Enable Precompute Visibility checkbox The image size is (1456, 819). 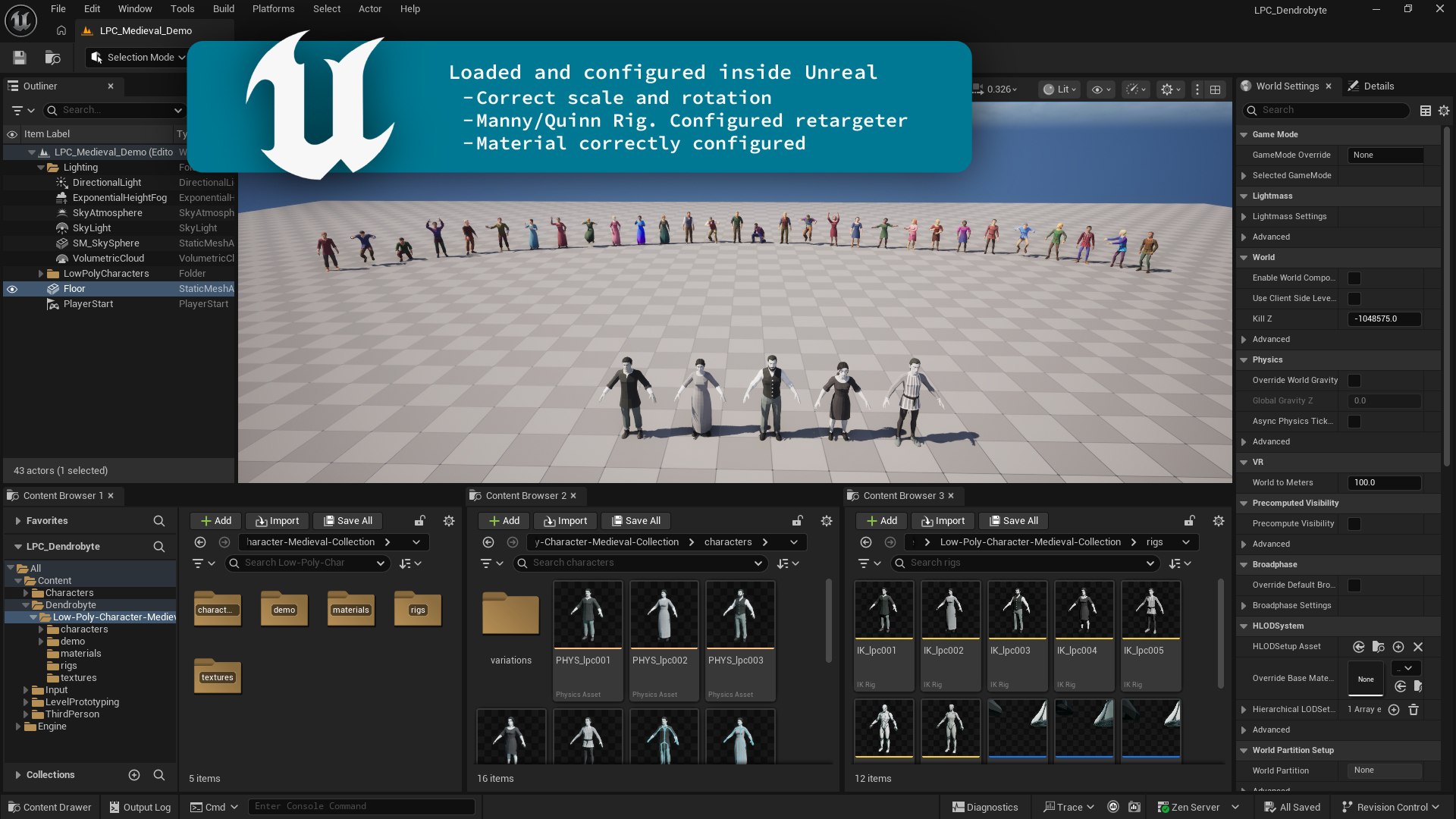tap(1354, 524)
